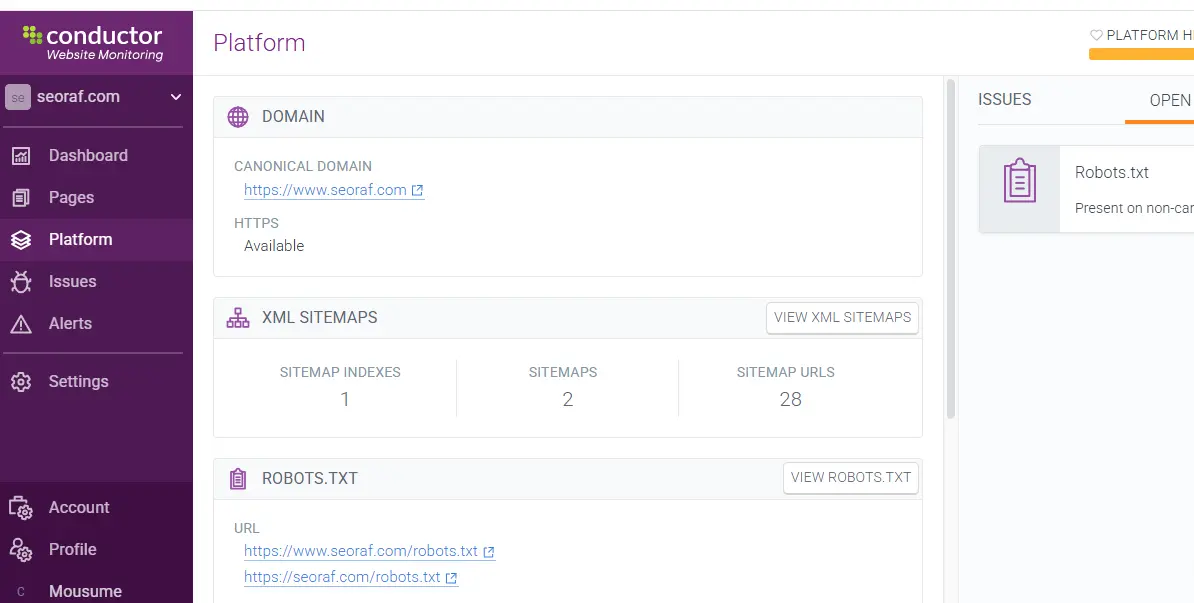Click the vertical scrollbar of main panel

(x=950, y=249)
